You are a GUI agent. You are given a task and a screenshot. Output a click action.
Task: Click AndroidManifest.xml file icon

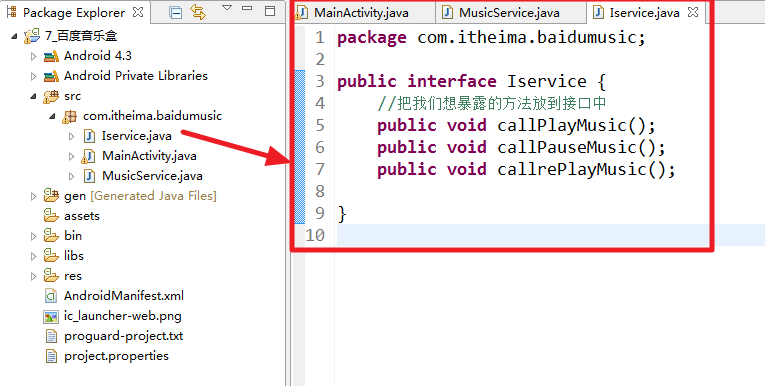click(x=51, y=296)
